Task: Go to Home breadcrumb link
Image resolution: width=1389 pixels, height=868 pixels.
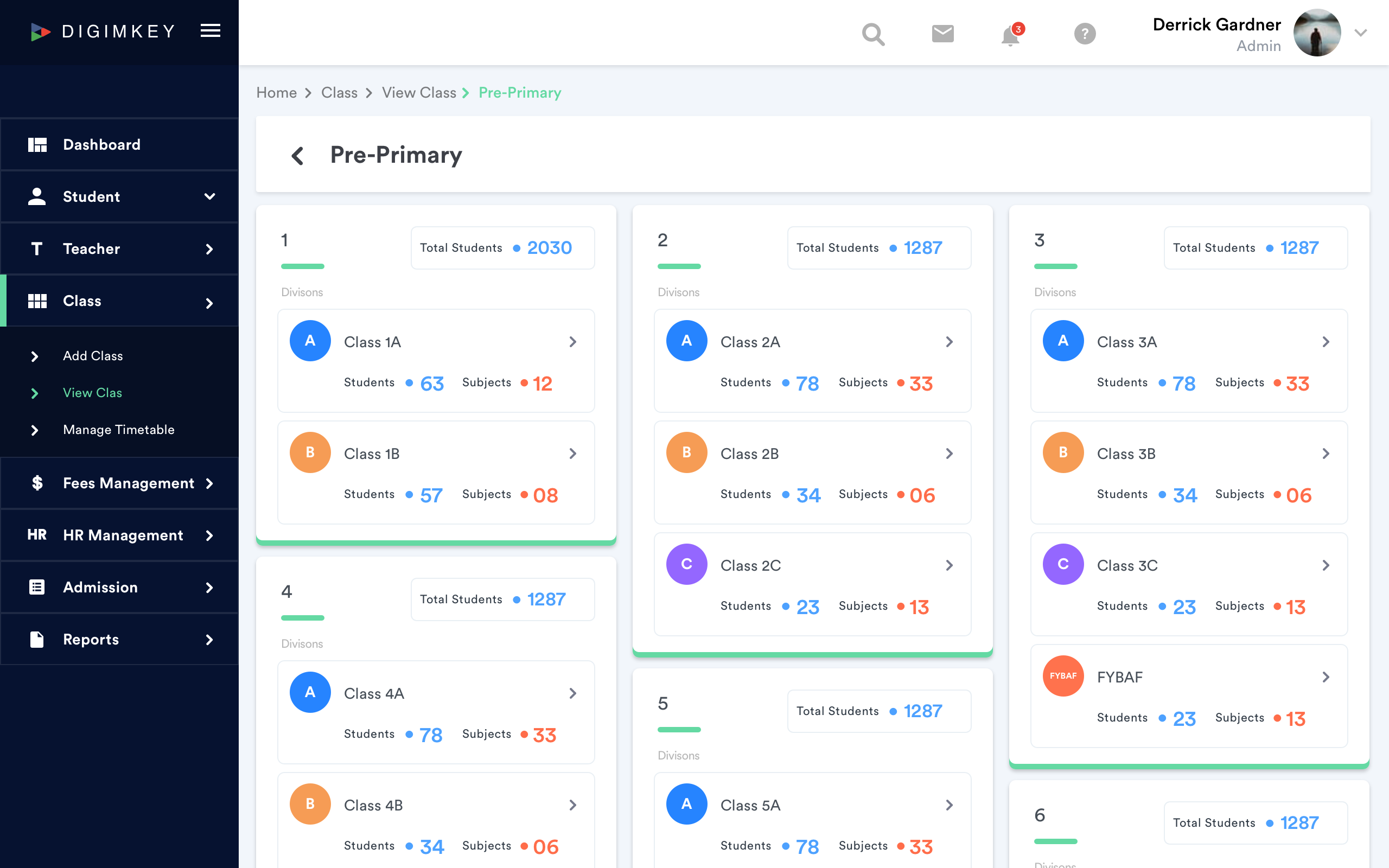Action: 276,92
